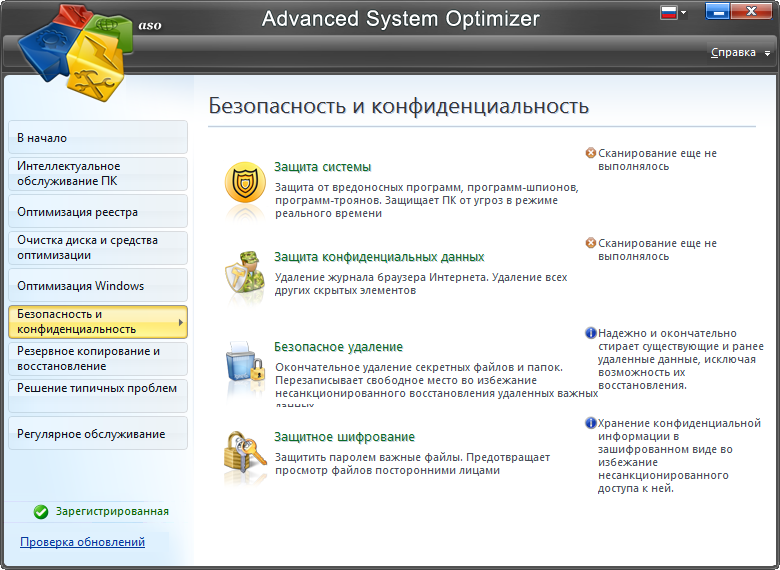Viewport: 780px width, 570px height.
Task: Click the Защитить паролем важные файлы description
Action: click(412, 464)
